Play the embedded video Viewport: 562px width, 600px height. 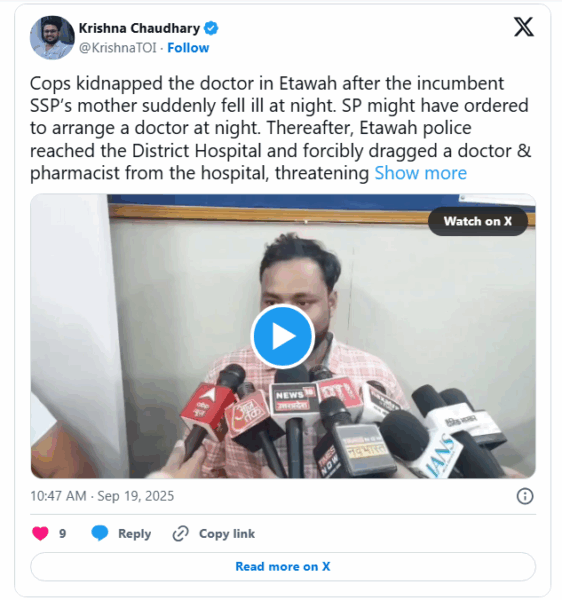tap(283, 336)
